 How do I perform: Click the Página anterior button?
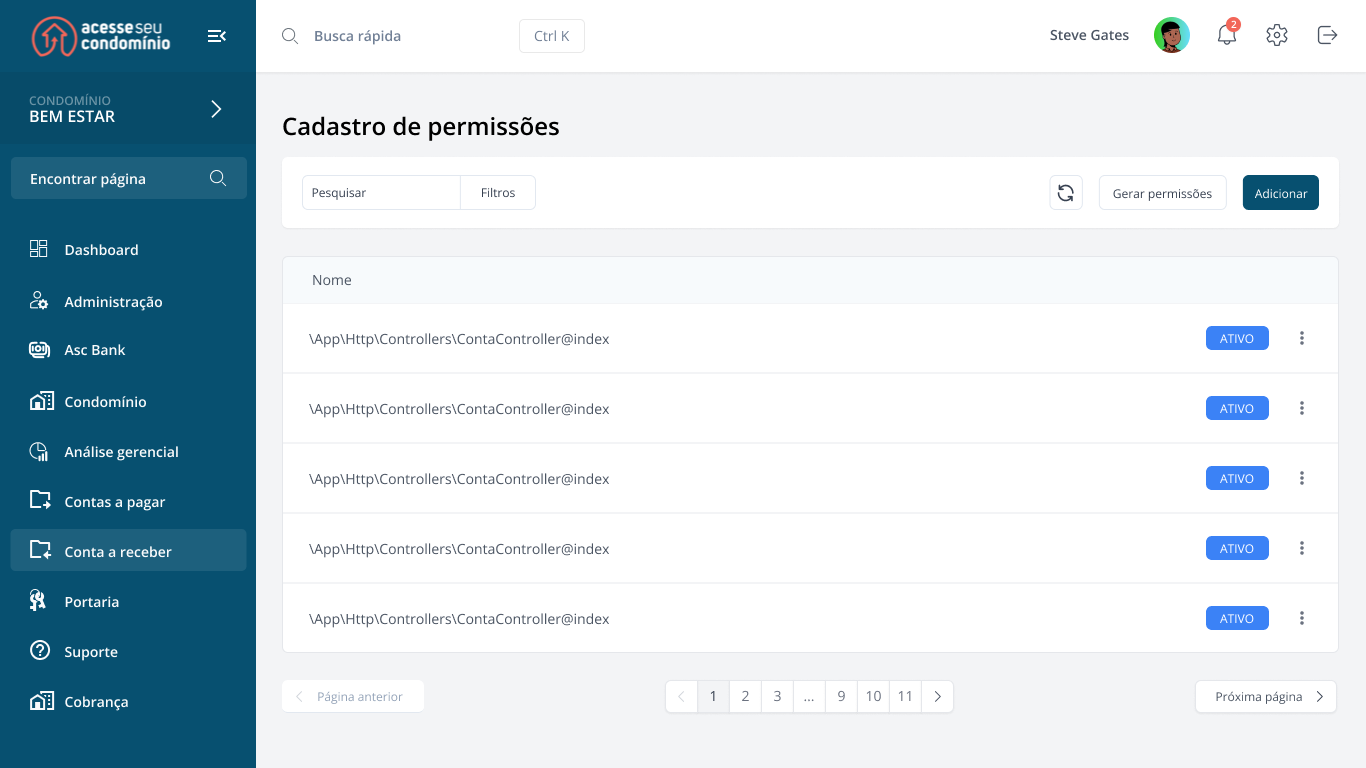click(353, 696)
